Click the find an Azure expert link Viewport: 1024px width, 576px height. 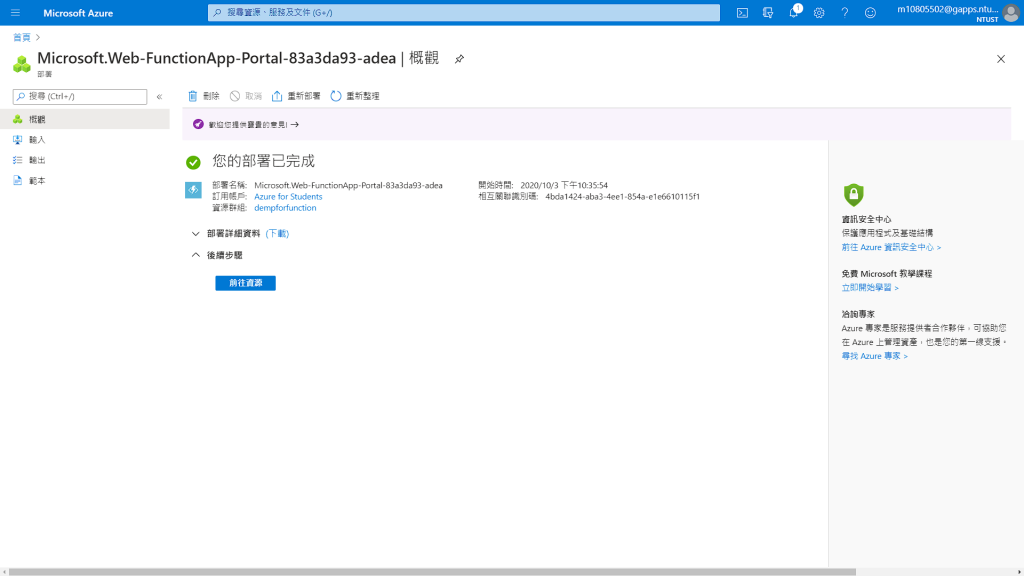tap(874, 356)
